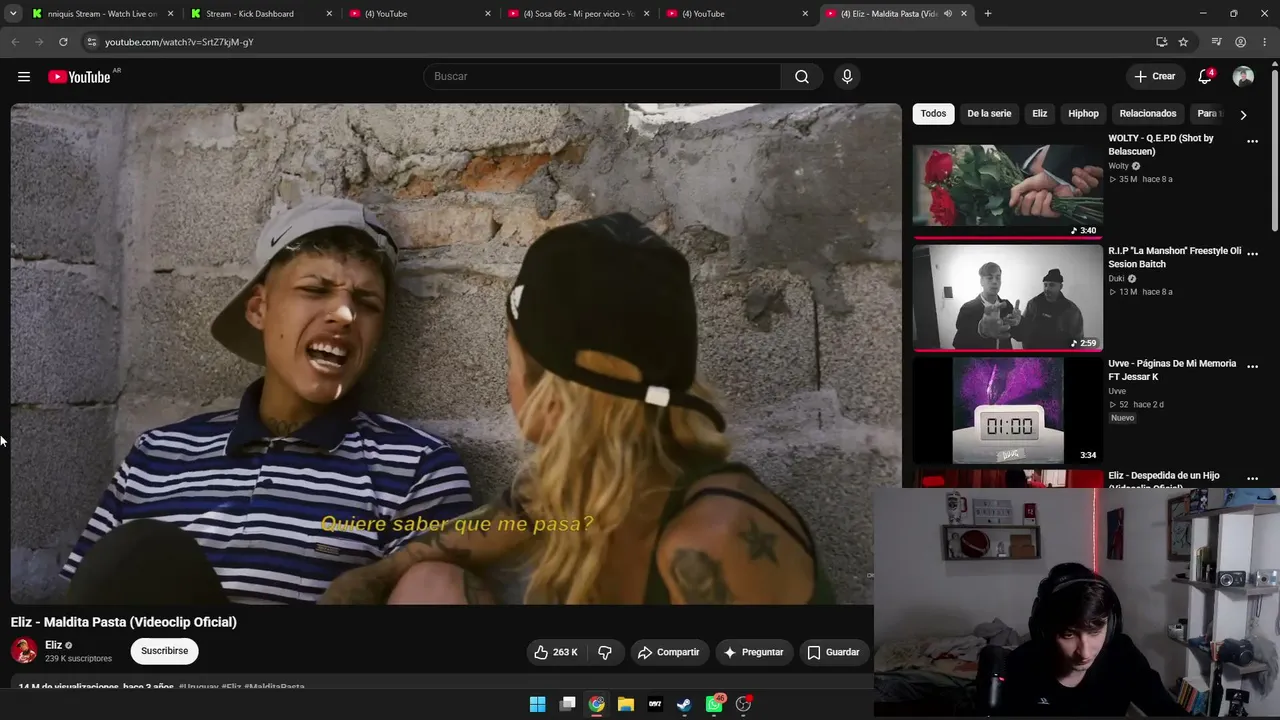Go back using the browser back arrow
The image size is (1280, 720).
click(15, 42)
